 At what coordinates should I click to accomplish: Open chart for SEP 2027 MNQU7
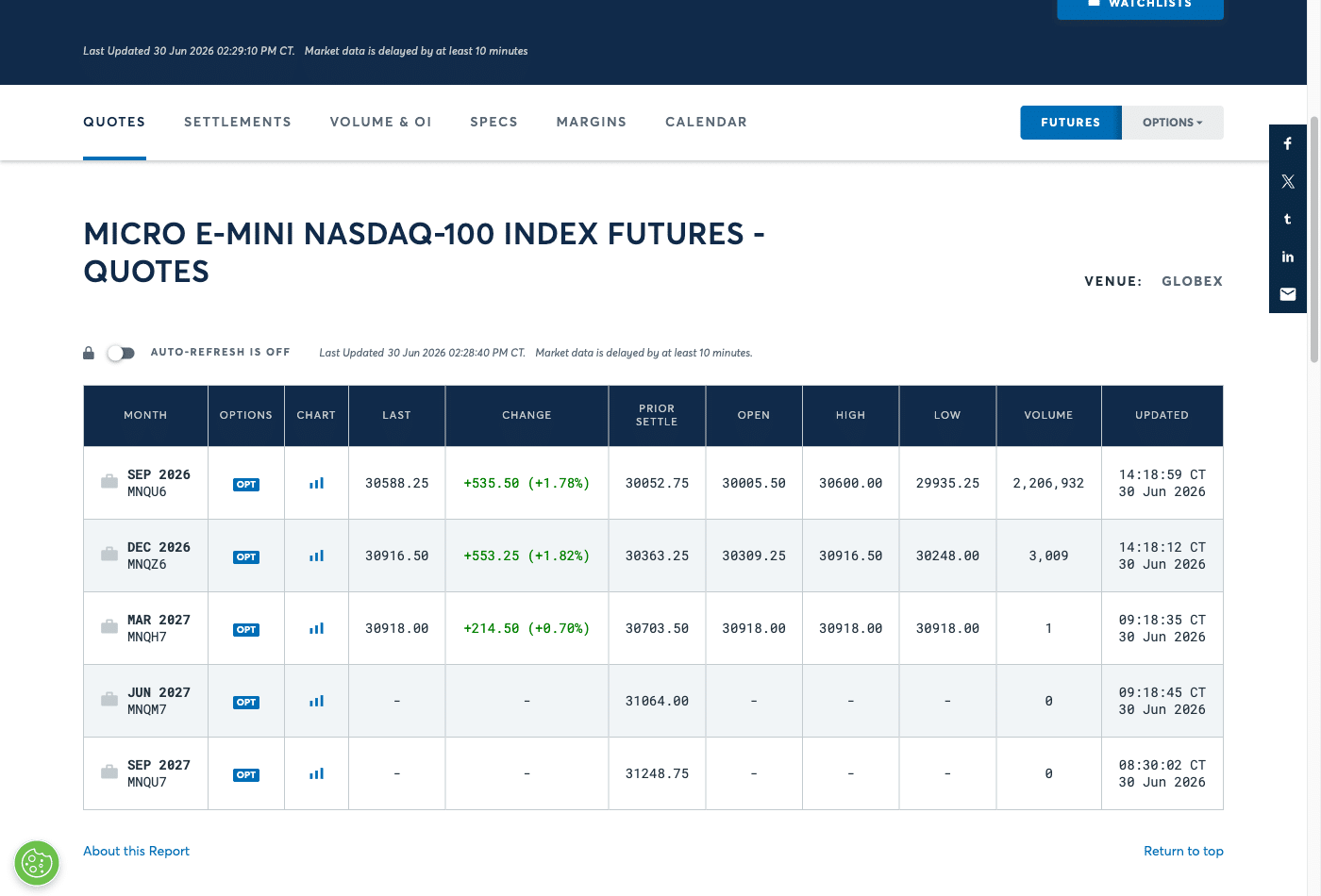click(316, 773)
